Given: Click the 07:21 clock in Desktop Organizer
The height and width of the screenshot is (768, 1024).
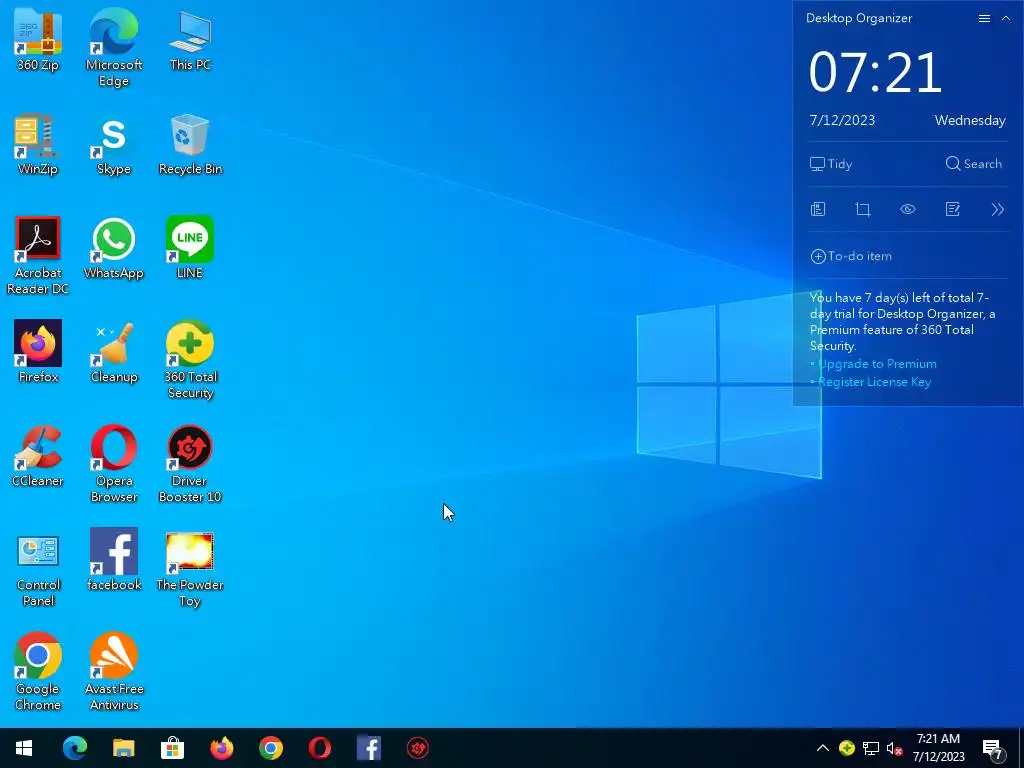Looking at the screenshot, I should (875, 72).
